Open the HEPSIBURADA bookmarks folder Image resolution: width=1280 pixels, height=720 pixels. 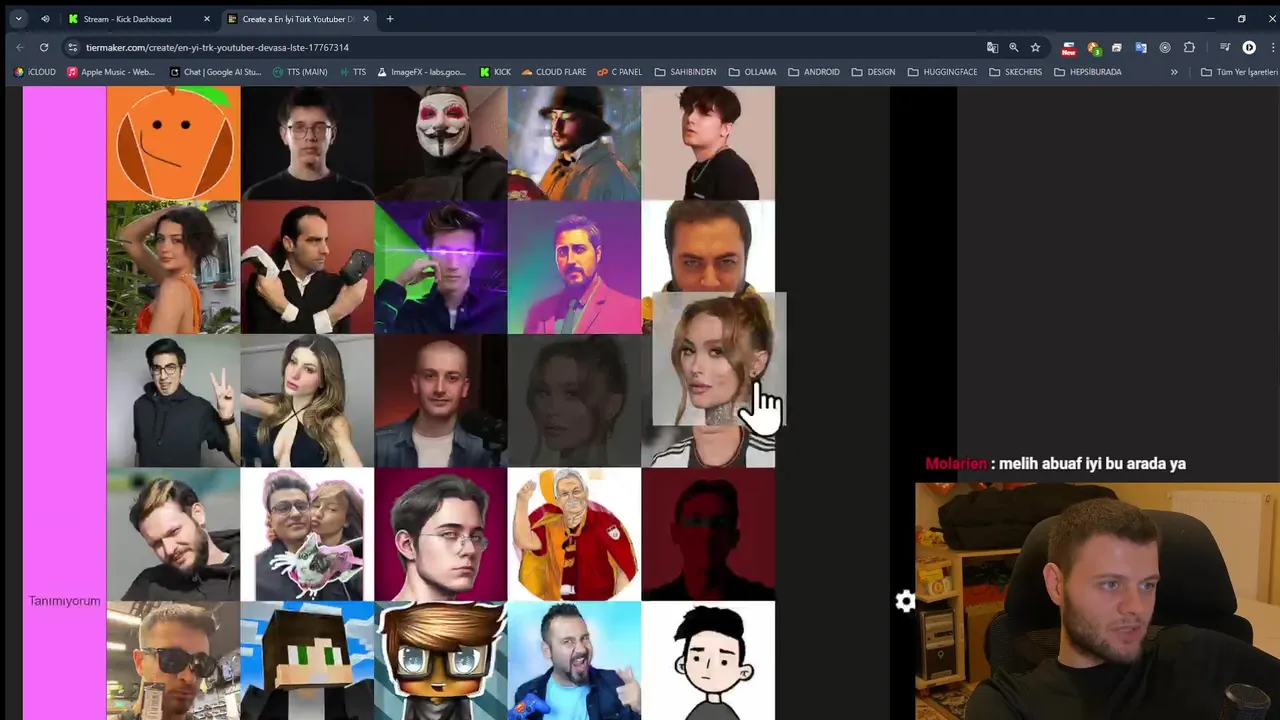click(1088, 72)
